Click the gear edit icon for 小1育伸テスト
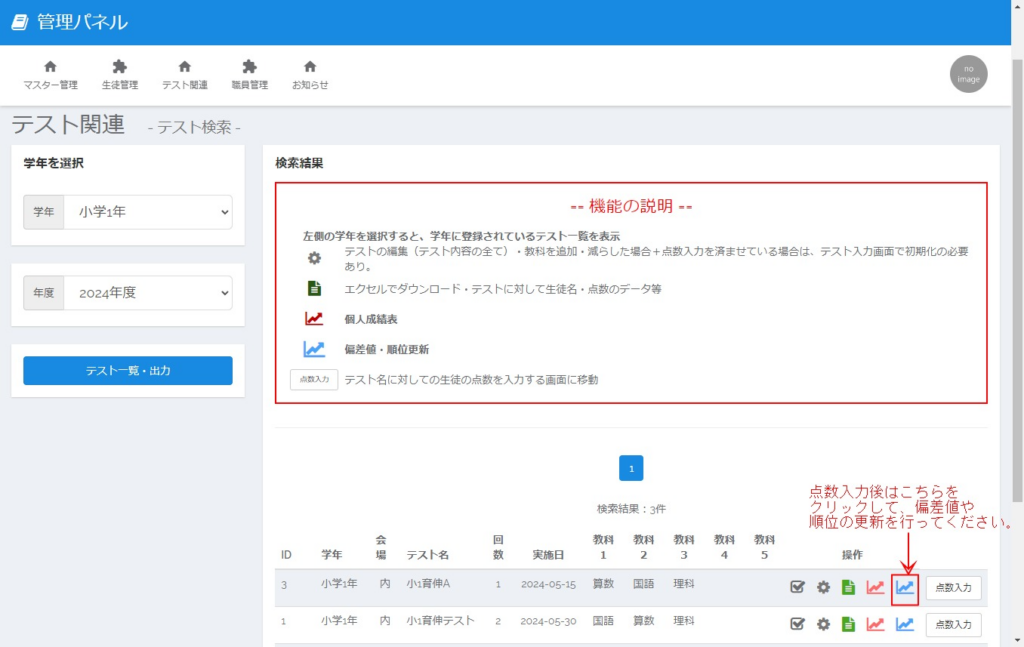Screen dimensions: 1024x647 pos(823,624)
